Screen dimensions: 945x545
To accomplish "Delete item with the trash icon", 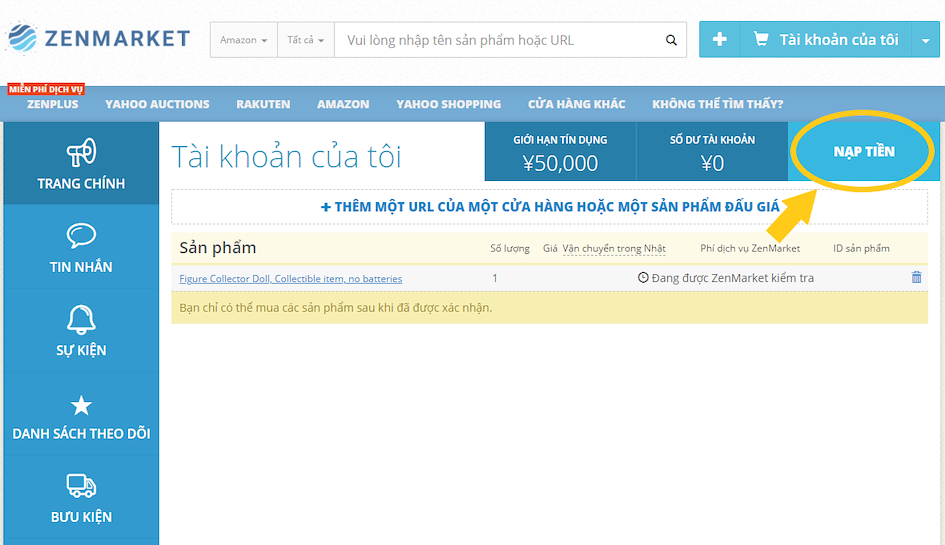I will pyautogui.click(x=917, y=277).
